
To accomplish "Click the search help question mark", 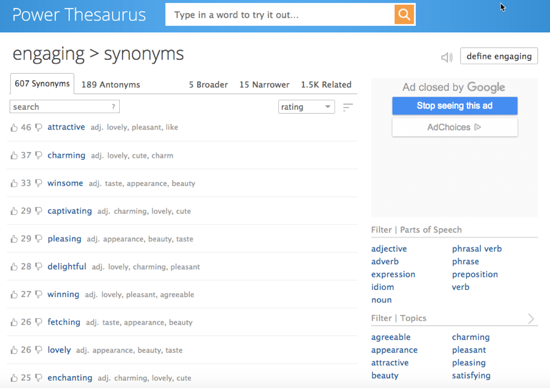I will pos(113,107).
